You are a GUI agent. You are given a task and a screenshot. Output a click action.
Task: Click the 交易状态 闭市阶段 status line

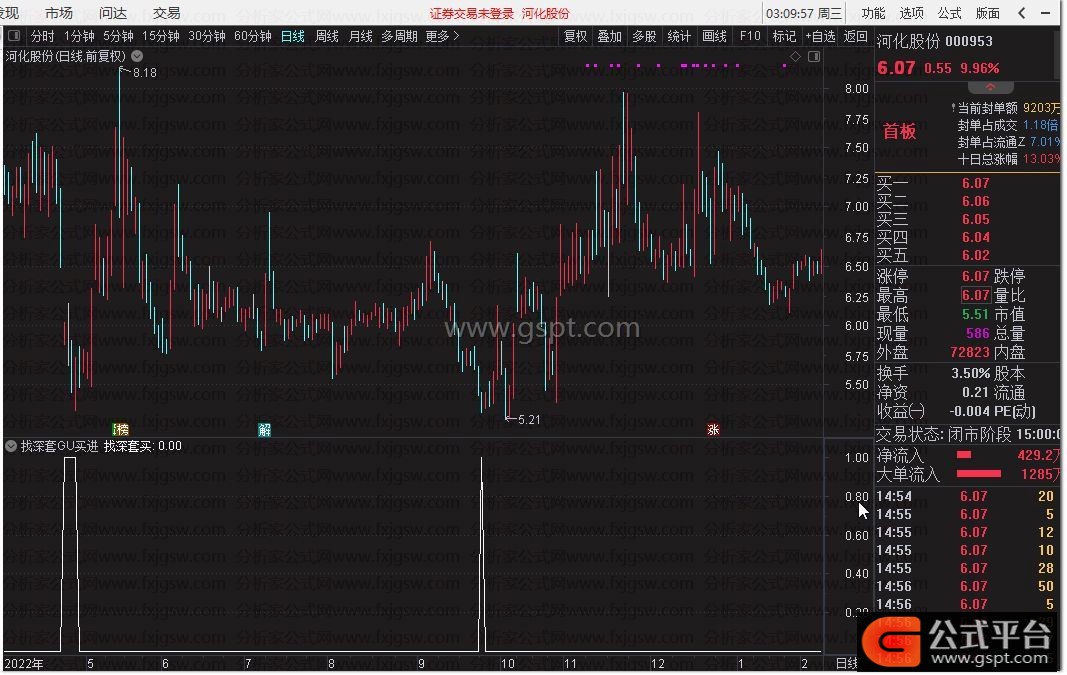coord(967,434)
